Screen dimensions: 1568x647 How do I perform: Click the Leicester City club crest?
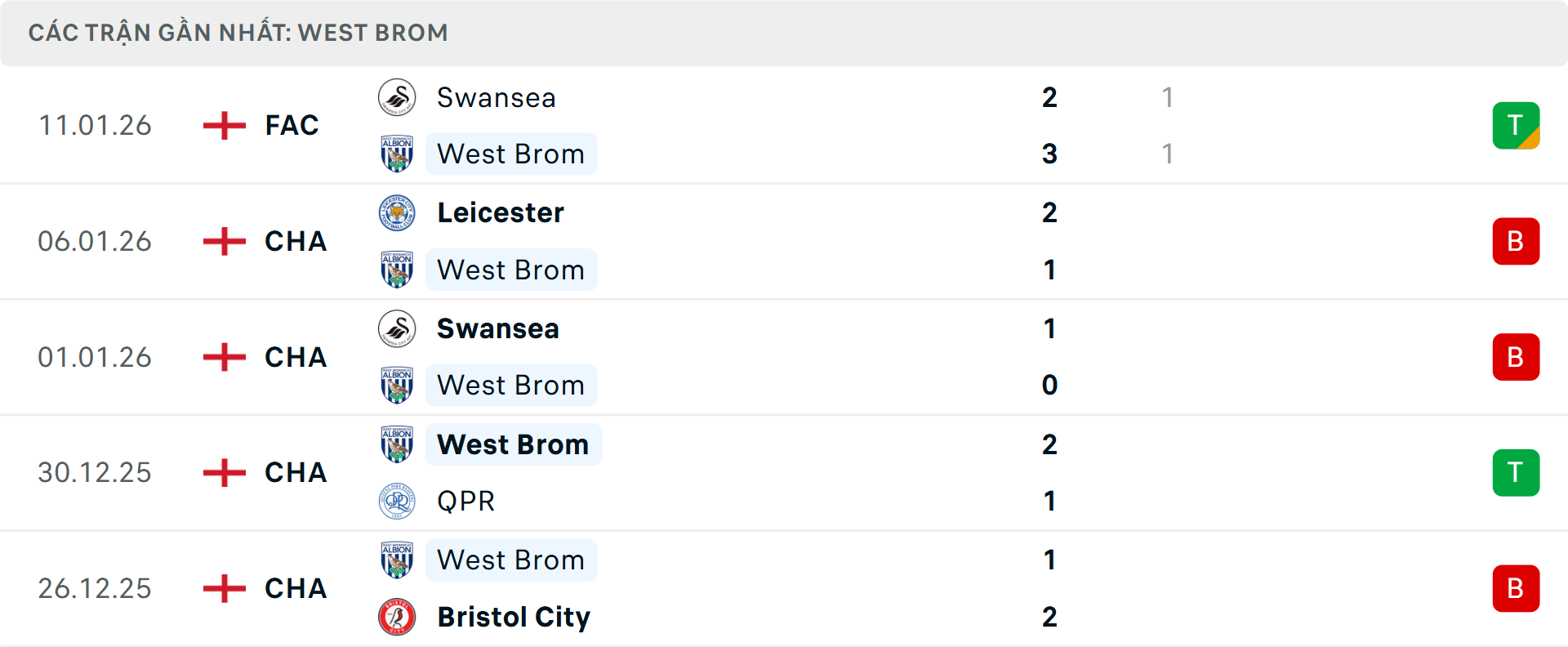click(x=397, y=212)
